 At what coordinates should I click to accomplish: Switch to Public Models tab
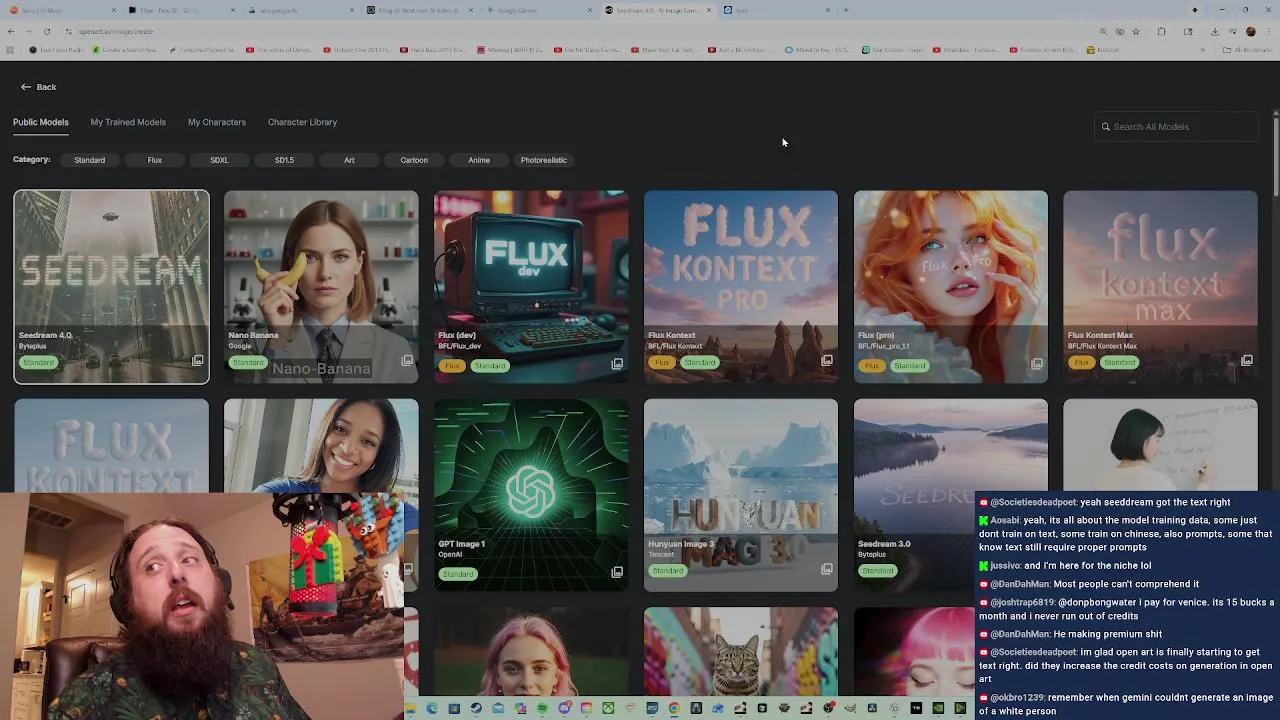(x=41, y=122)
